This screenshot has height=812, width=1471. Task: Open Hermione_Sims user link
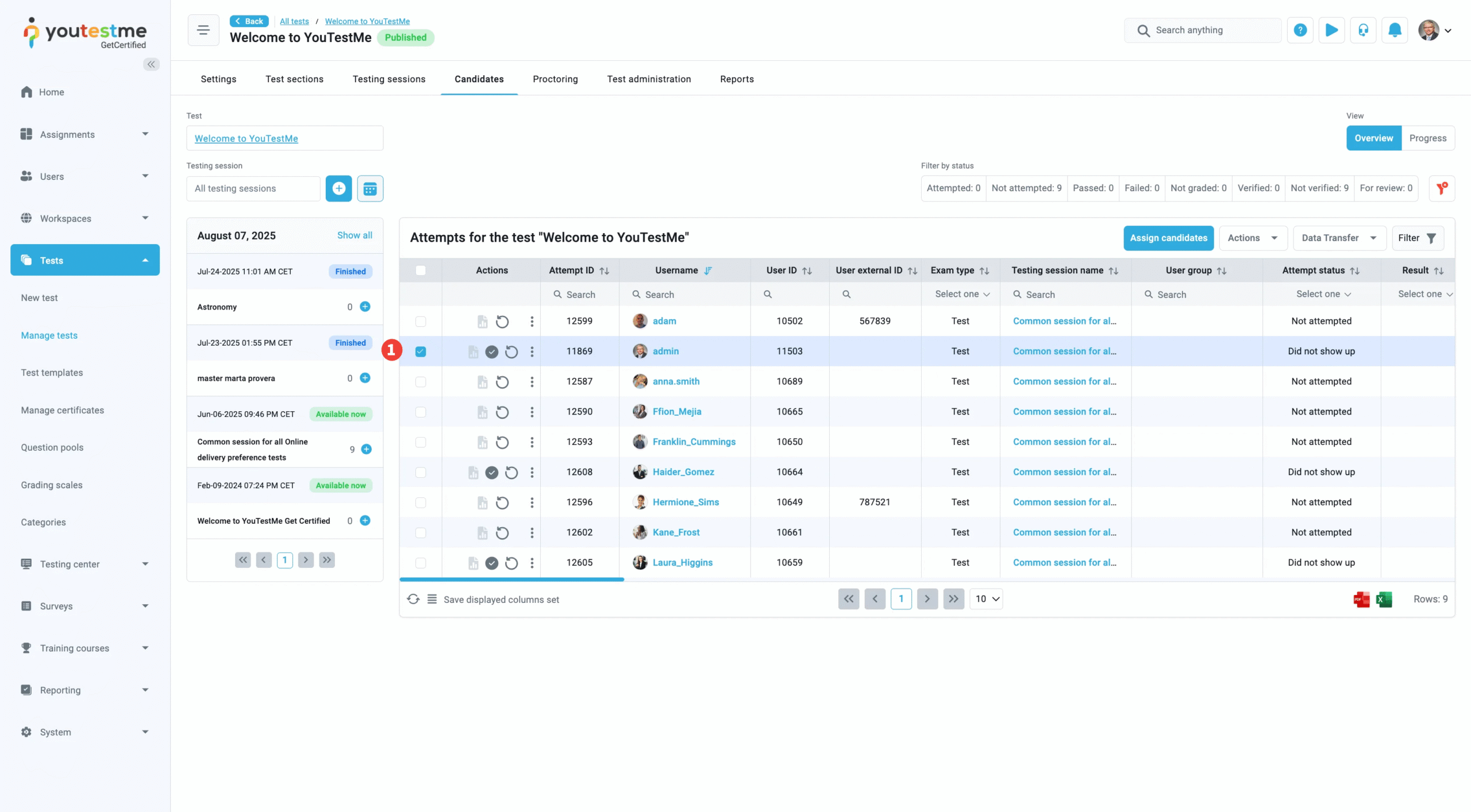[x=686, y=502]
